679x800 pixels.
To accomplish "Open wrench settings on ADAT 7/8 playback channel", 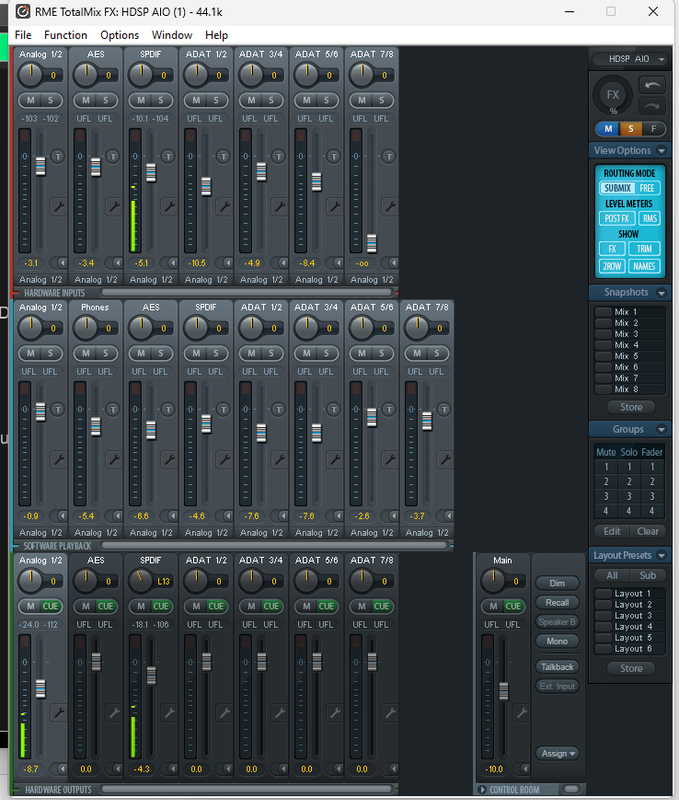I will click(x=445, y=460).
